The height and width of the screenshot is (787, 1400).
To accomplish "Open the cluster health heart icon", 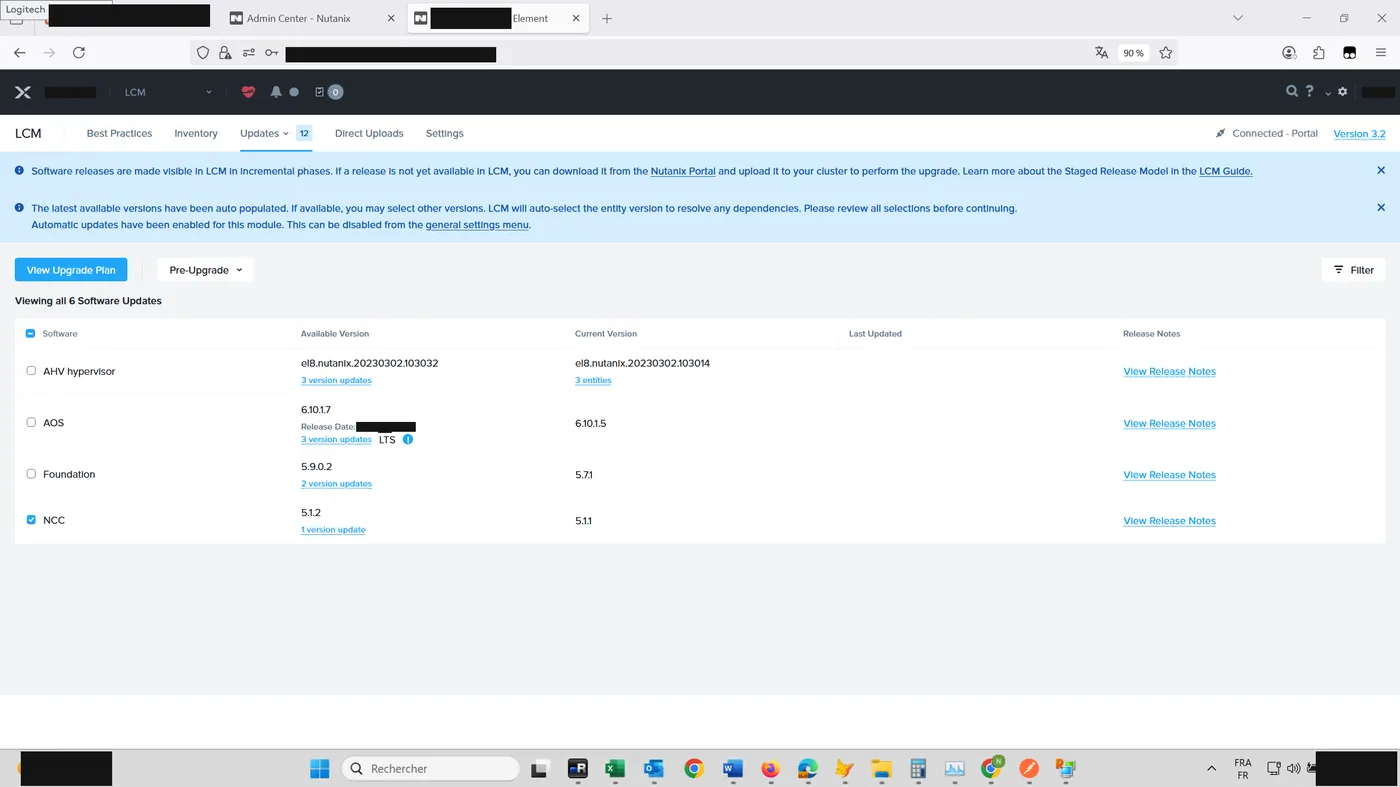I will (x=248, y=92).
